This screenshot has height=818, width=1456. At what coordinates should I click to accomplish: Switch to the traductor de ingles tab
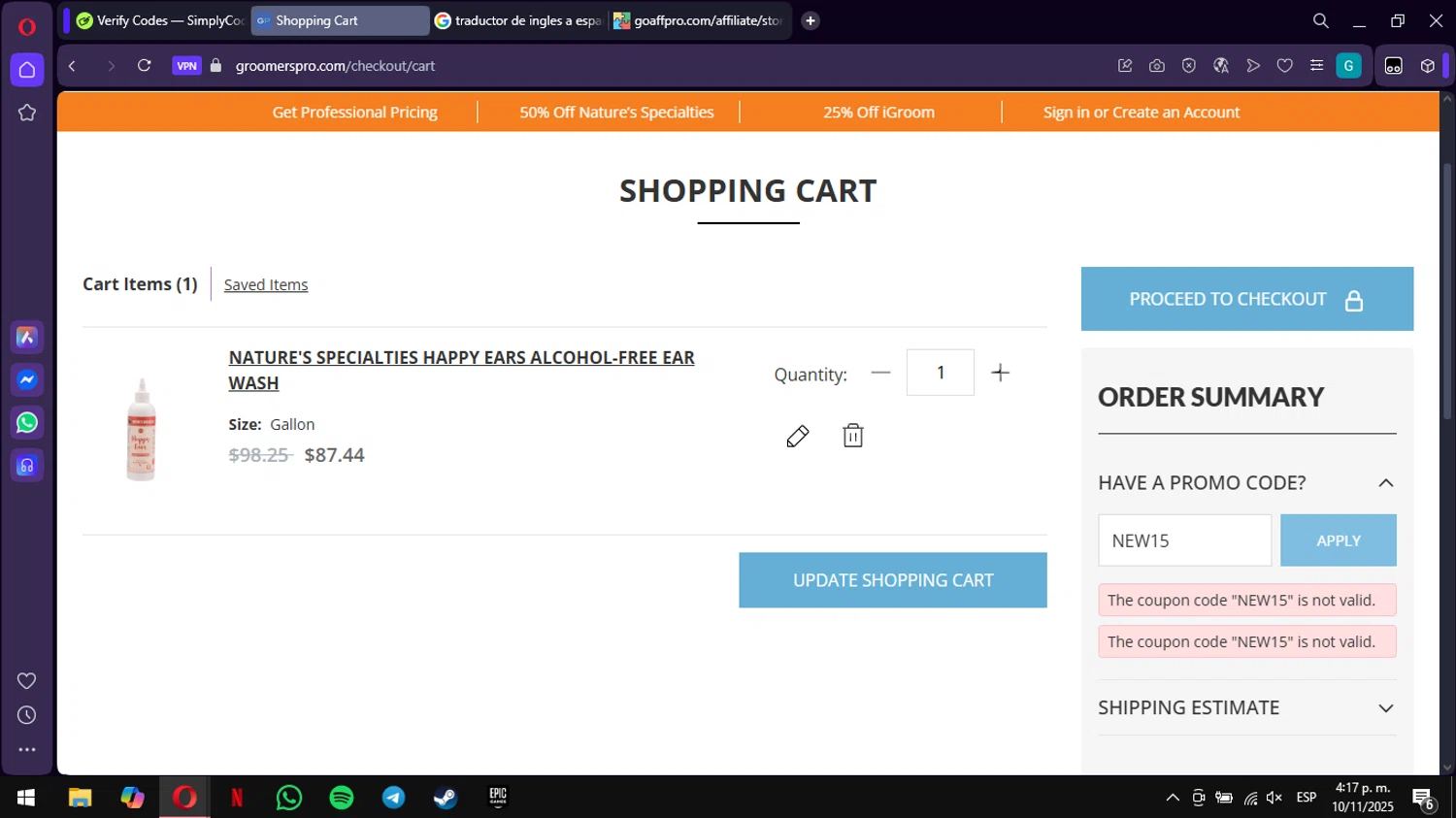tap(518, 20)
